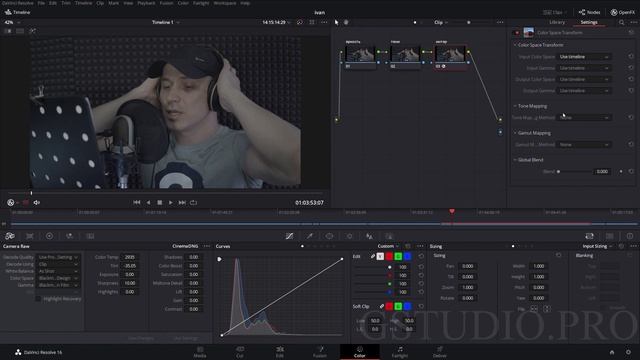Open the Input Gamma dropdown
The height and width of the screenshot is (360, 640).
tap(584, 68)
